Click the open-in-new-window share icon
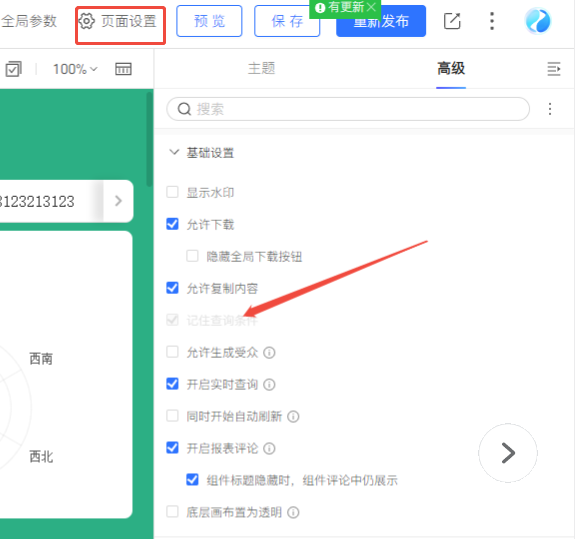 452,21
